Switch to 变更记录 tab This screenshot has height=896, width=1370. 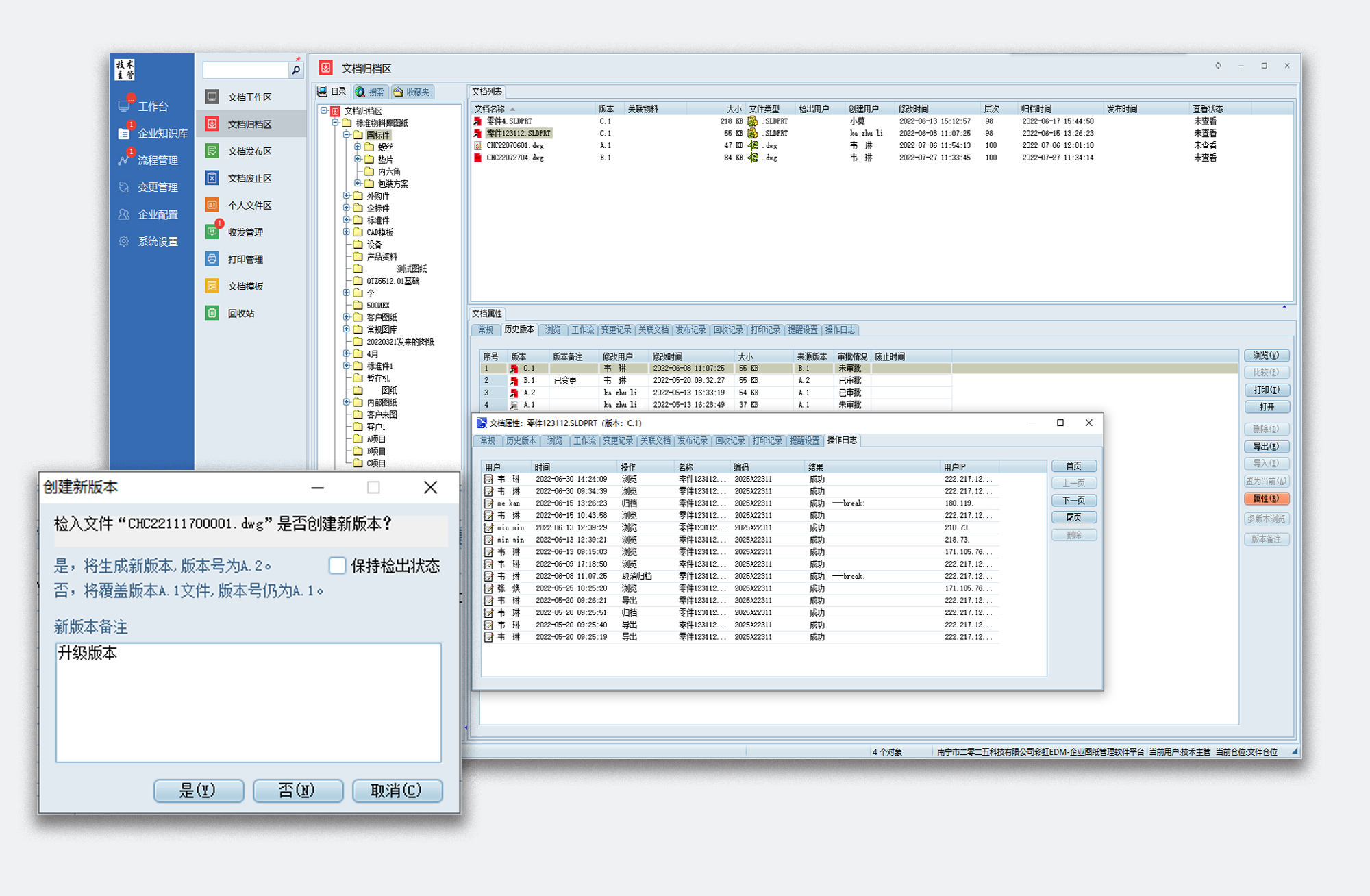point(615,330)
